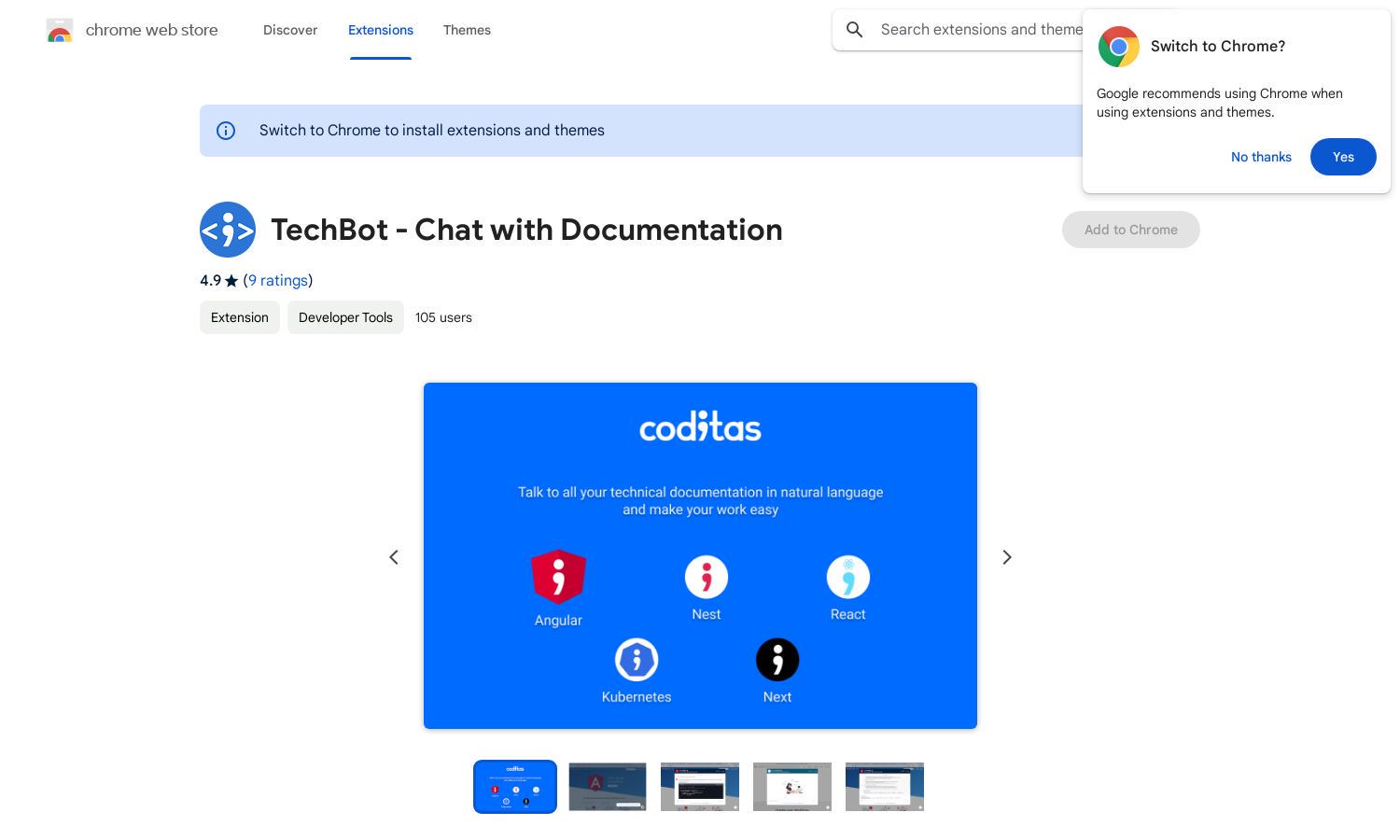Image resolution: width=1400 pixels, height=840 pixels.
Task: Dismiss the popup with No thanks
Action: pos(1261,157)
